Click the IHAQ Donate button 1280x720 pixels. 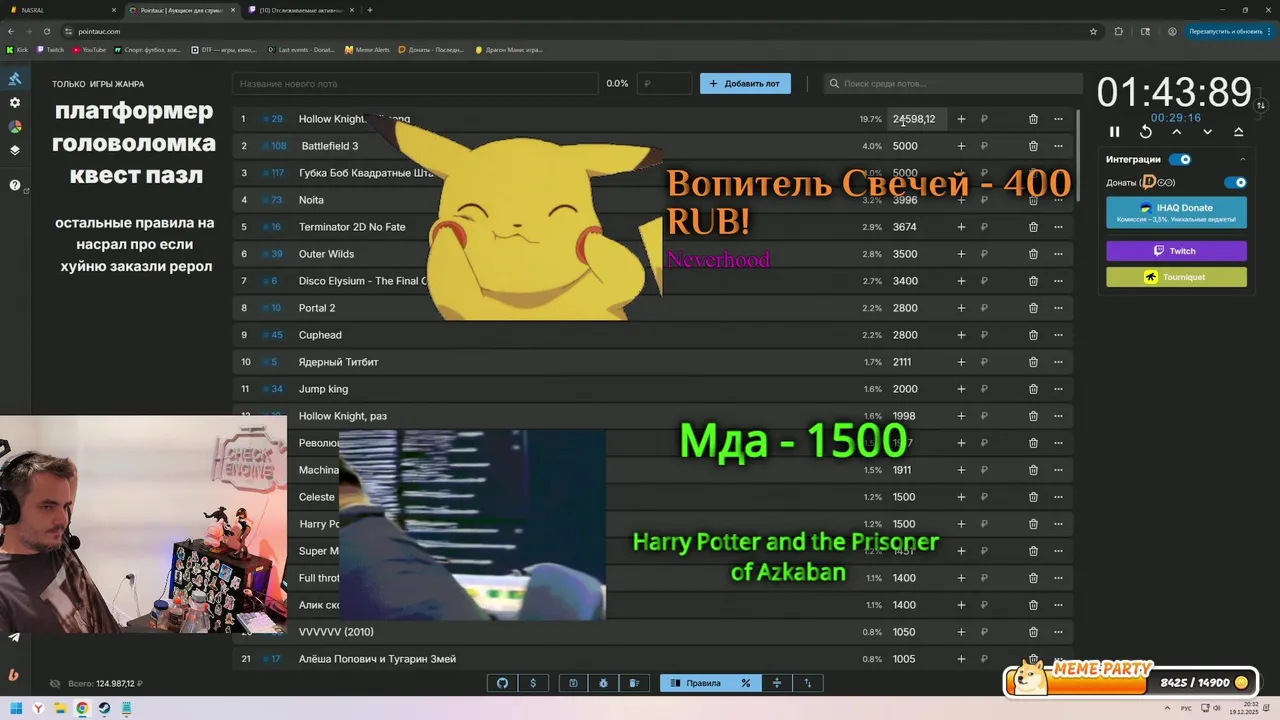pyautogui.click(x=1176, y=212)
